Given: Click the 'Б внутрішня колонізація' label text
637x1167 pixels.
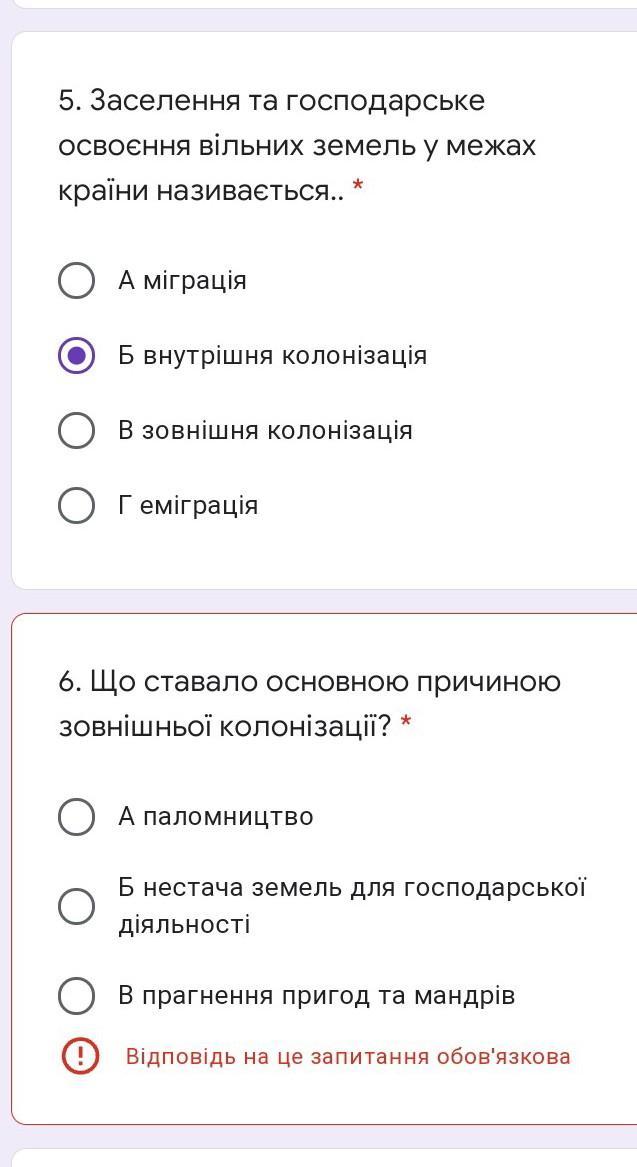Looking at the screenshot, I should pos(272,356).
